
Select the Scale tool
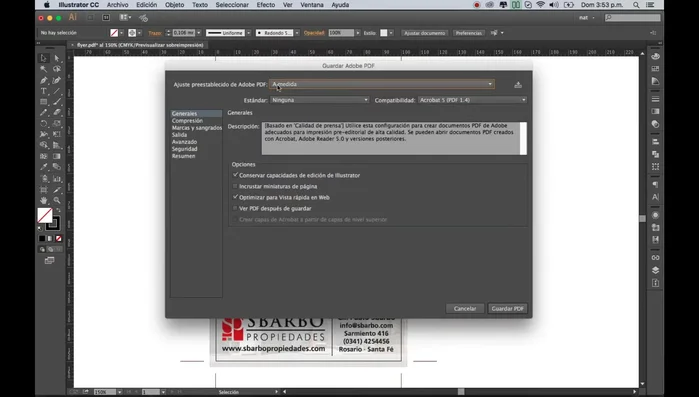[x=57, y=123]
